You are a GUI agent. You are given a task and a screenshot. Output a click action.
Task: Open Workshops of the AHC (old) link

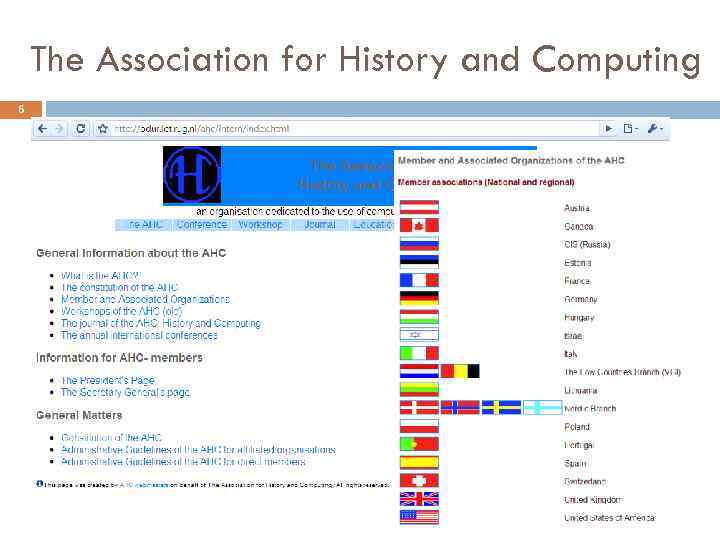(122, 311)
